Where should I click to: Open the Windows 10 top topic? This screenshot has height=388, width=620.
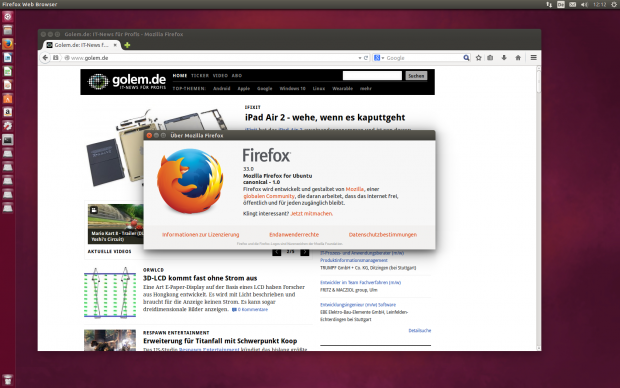click(293, 89)
